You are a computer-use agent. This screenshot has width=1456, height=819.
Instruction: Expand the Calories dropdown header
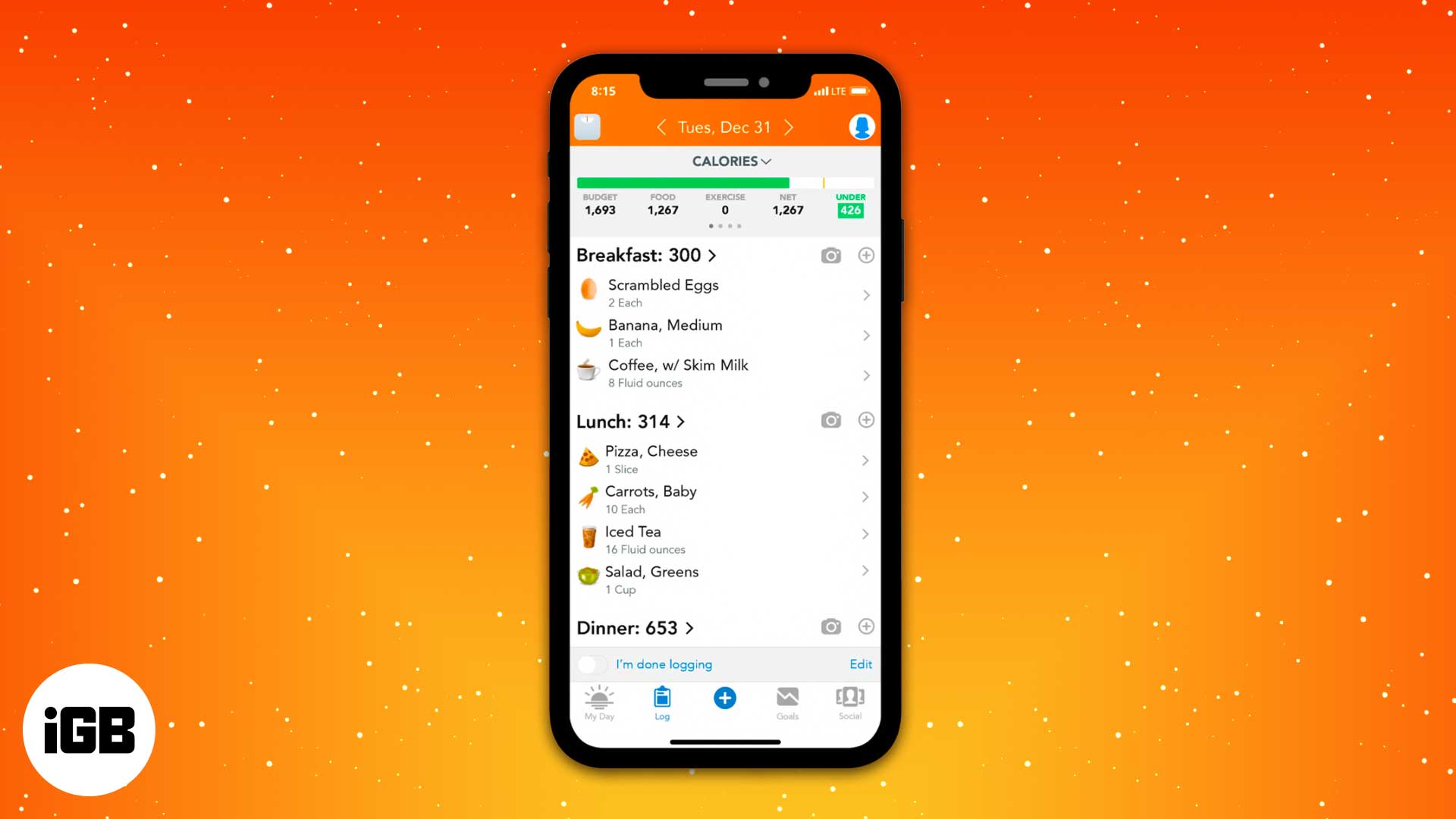730,161
